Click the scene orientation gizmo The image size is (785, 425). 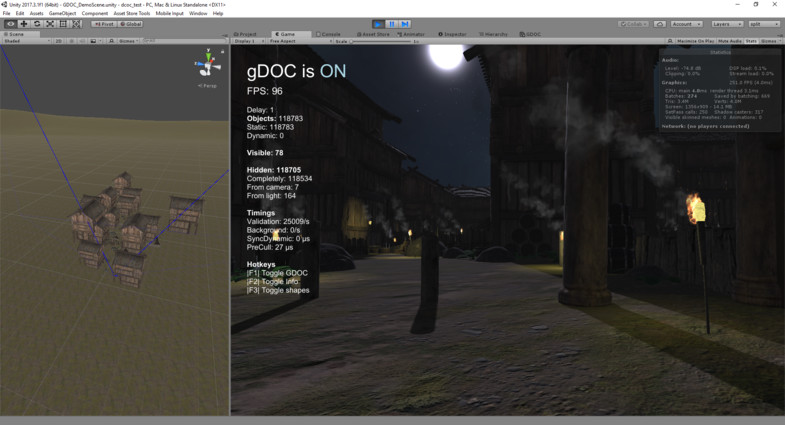(x=208, y=65)
